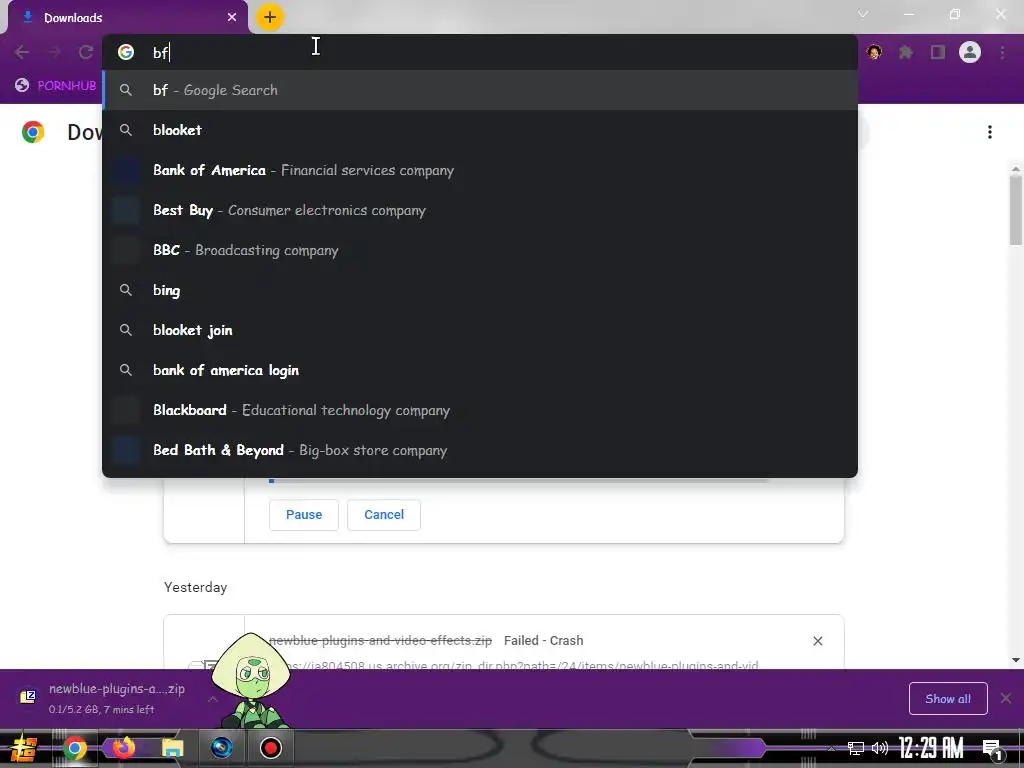Pick the 'bing' search suggestion

click(480, 290)
